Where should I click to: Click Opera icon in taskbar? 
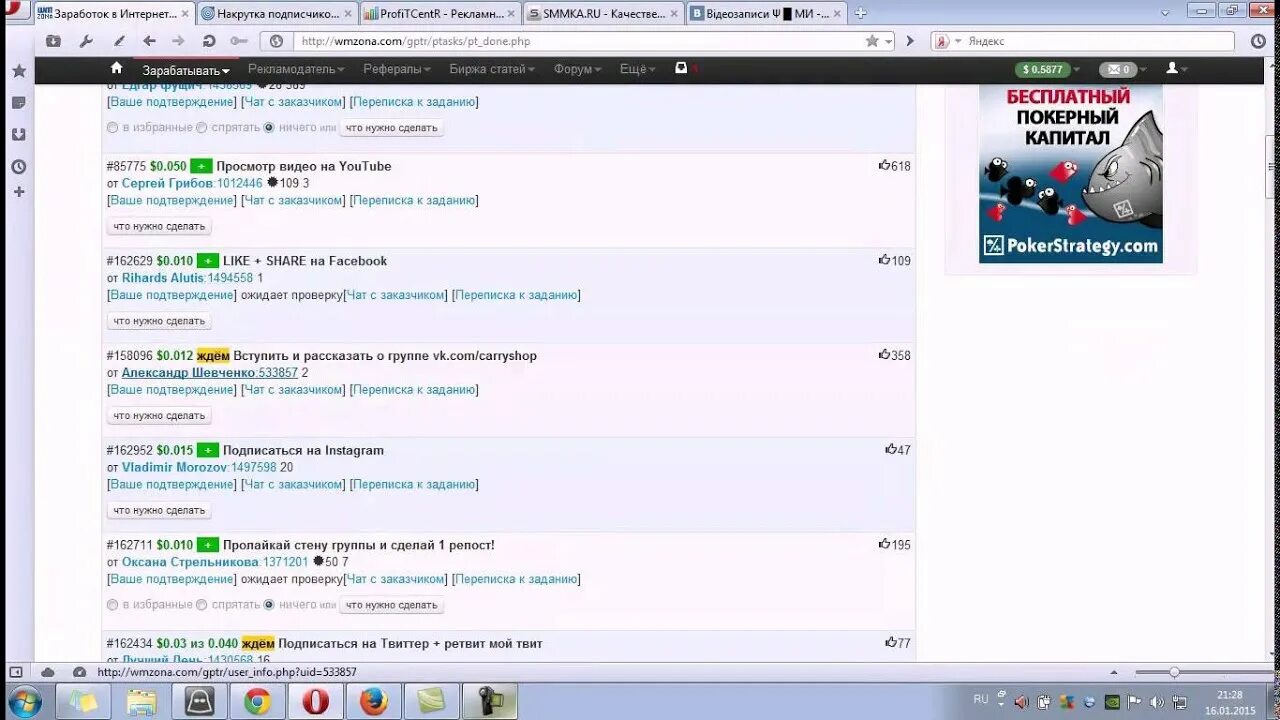[x=315, y=702]
